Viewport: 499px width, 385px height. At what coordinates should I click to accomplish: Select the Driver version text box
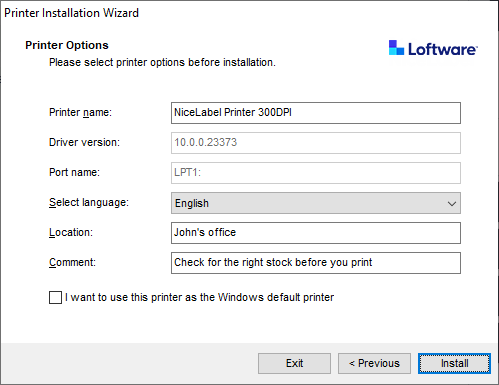coord(316,143)
